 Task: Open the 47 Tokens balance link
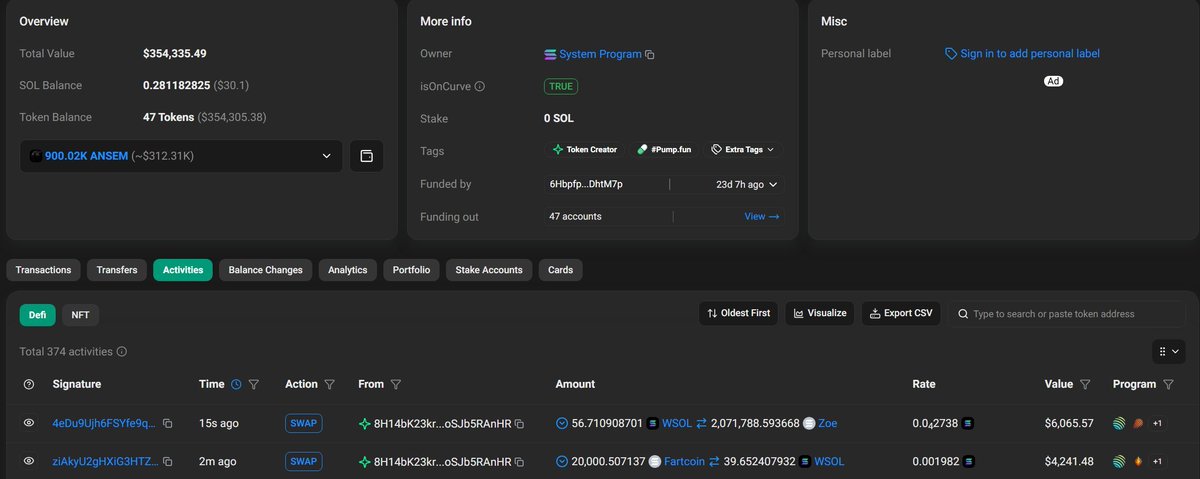(x=168, y=117)
